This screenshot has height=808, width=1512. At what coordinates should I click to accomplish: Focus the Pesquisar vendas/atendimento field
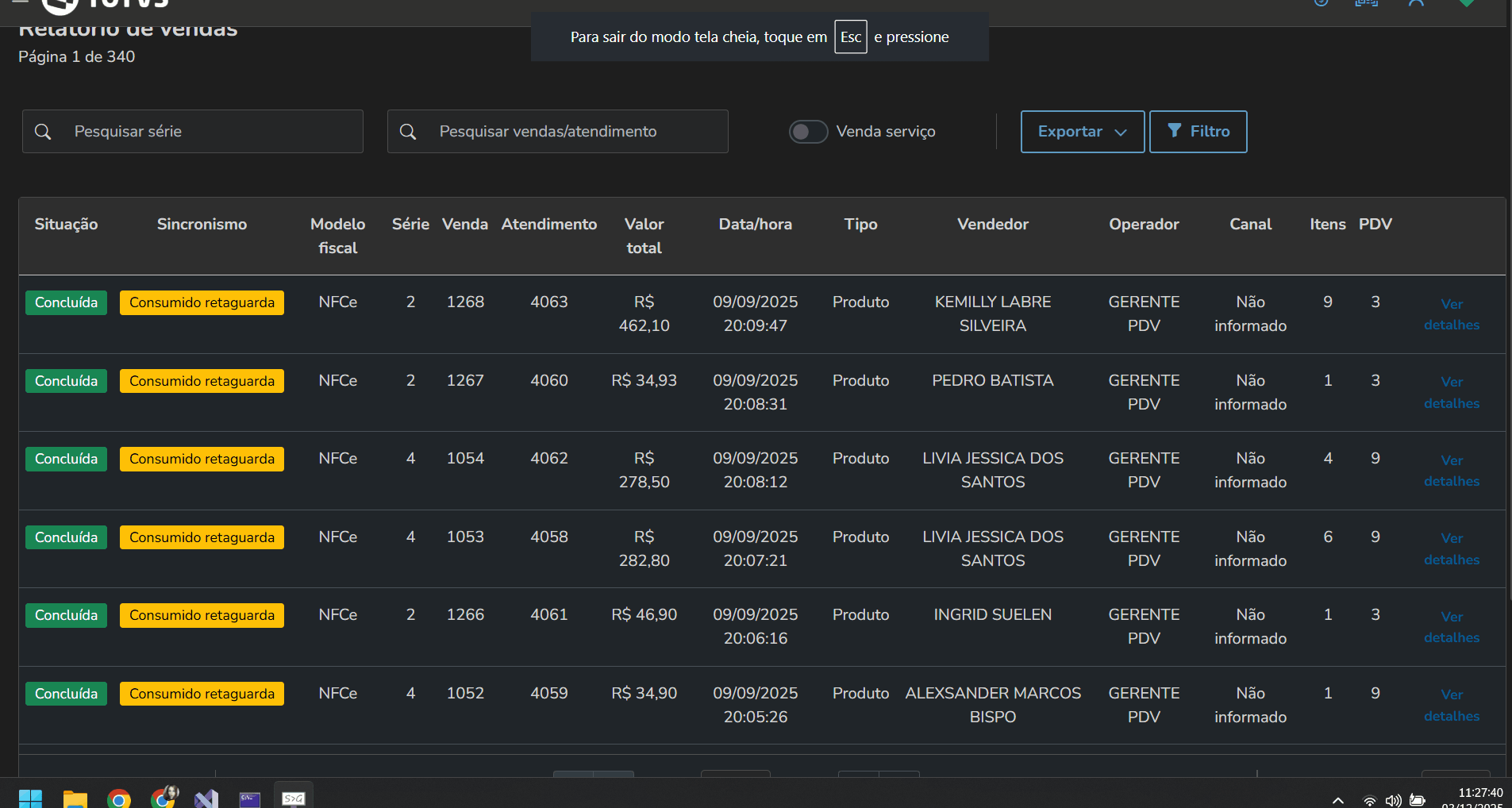[558, 132]
